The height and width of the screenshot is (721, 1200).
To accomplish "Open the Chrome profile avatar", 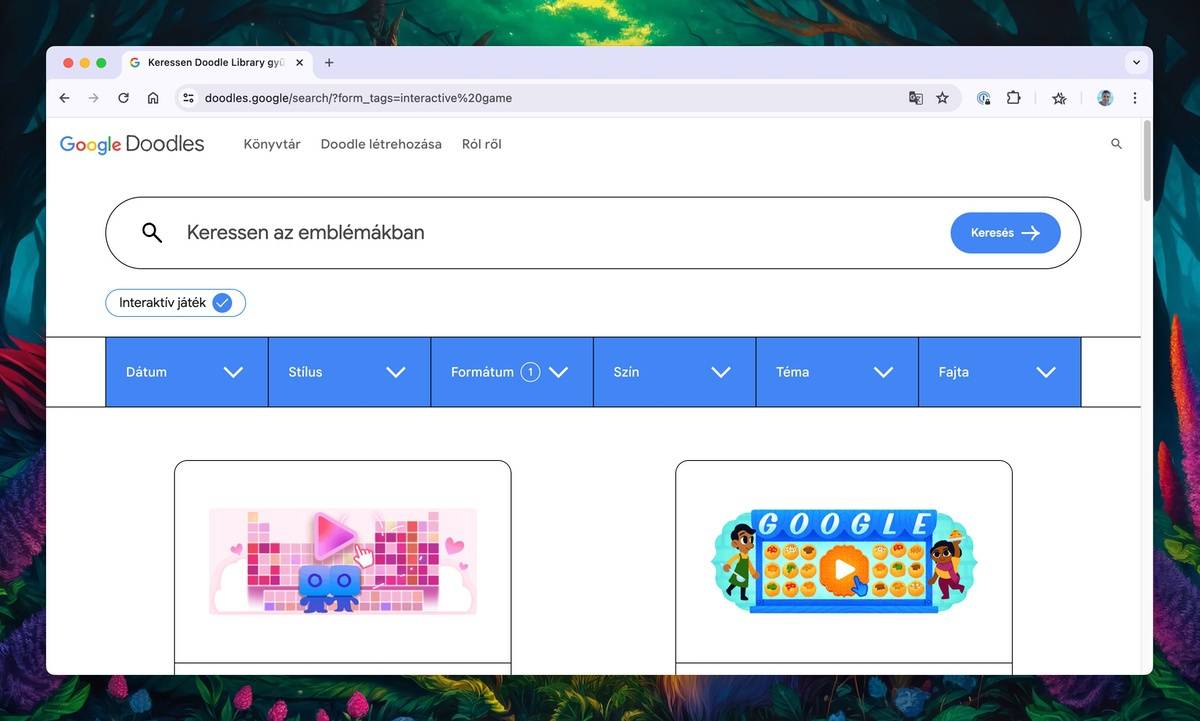I will coord(1105,98).
